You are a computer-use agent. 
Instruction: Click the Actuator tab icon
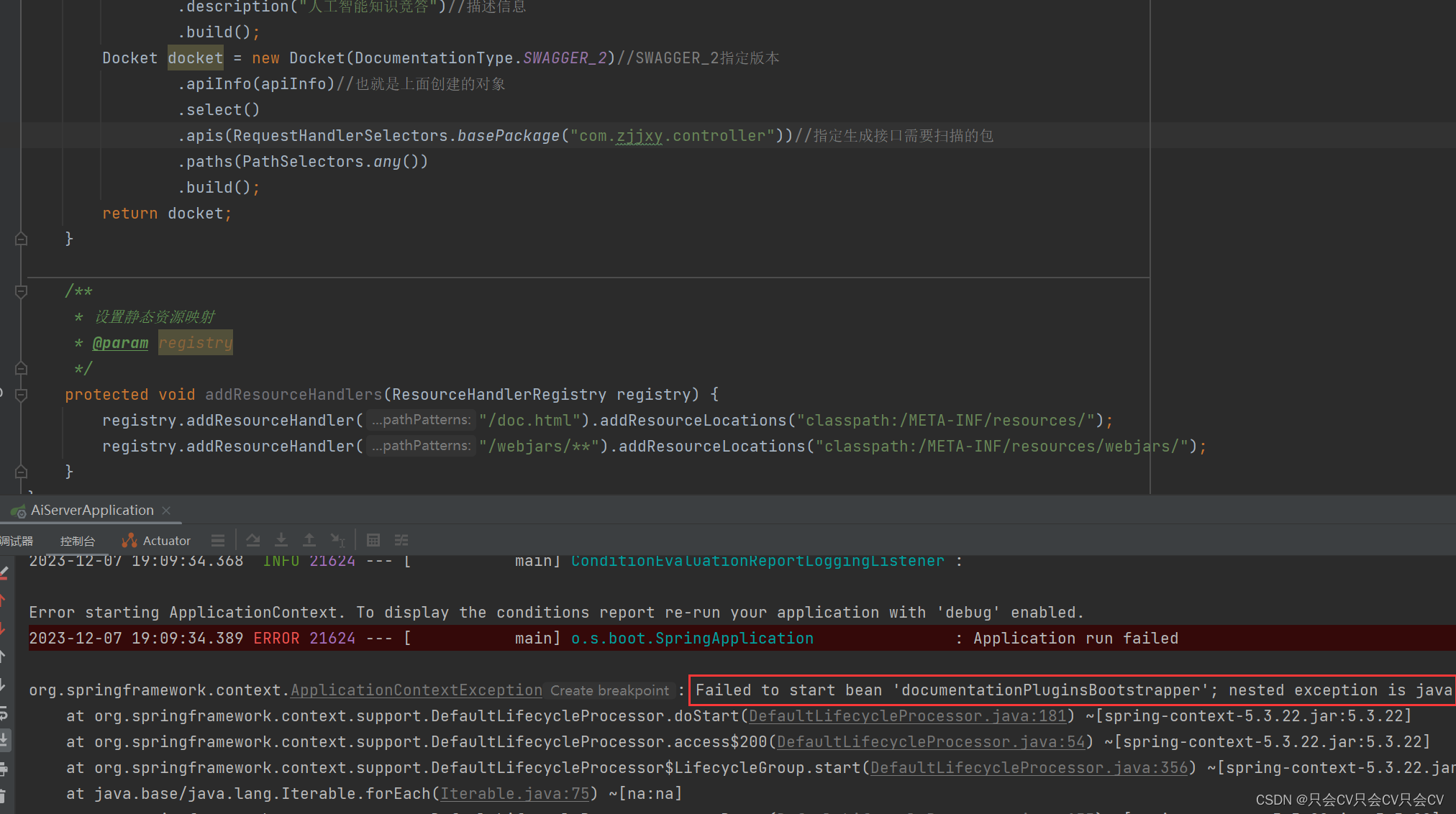(x=129, y=540)
